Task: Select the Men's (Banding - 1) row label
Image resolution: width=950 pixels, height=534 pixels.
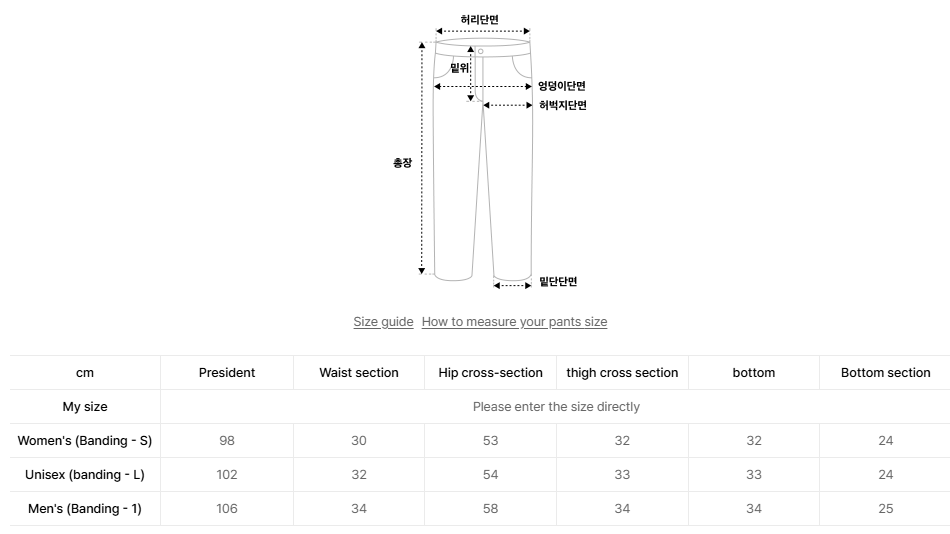Action: click(x=85, y=509)
